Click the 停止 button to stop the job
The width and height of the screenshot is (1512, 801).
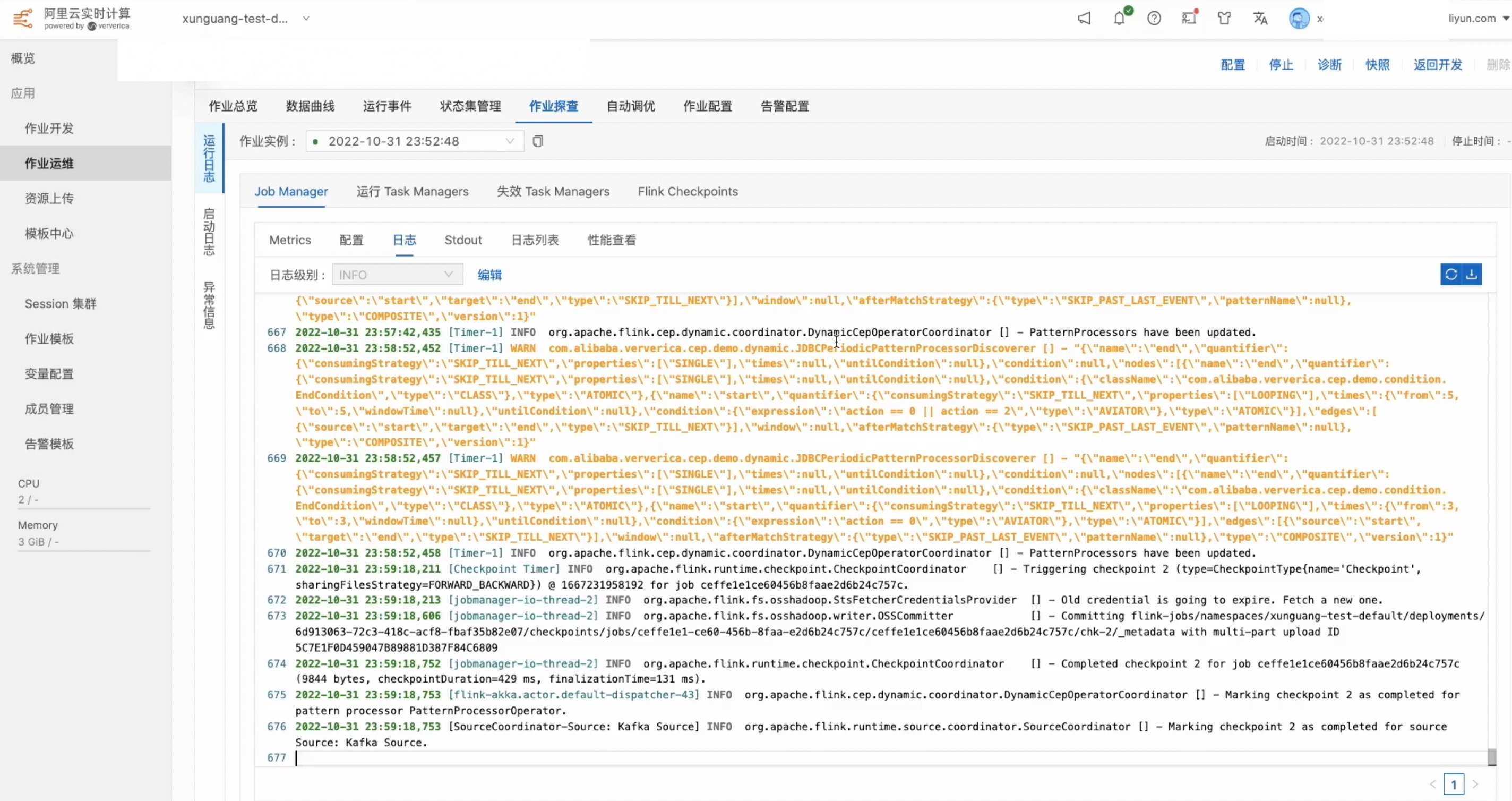1281,65
